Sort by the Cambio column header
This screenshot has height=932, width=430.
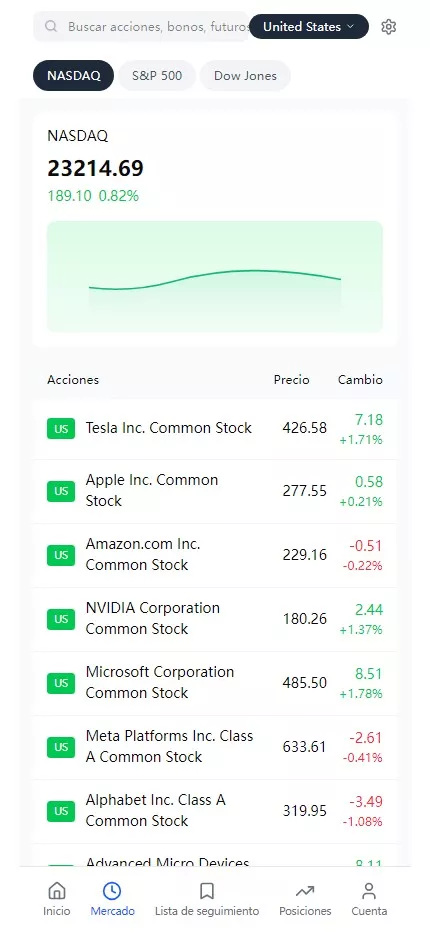360,380
